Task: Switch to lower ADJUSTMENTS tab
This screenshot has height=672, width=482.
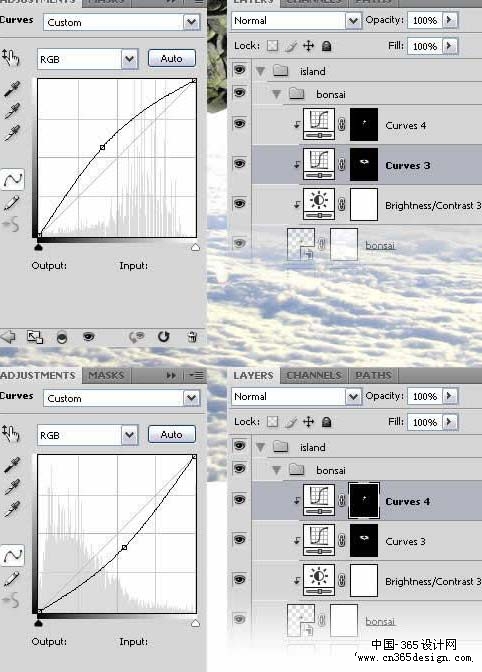Action: [38, 375]
